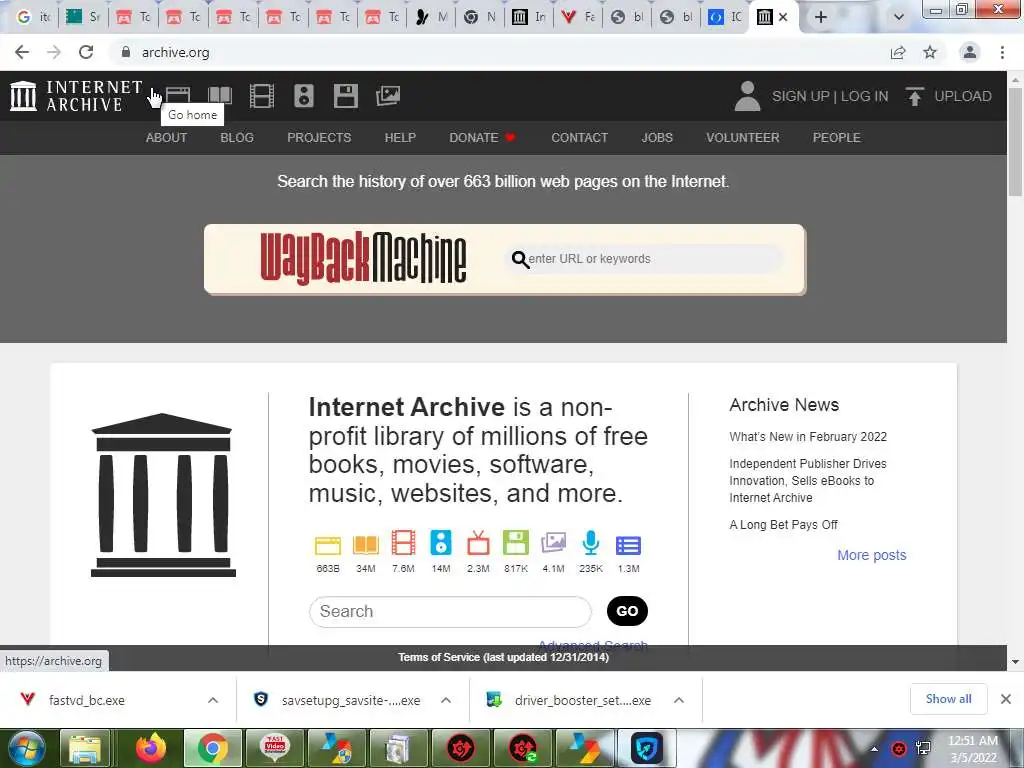Image resolution: width=1024 pixels, height=768 pixels.
Task: Reload the page with browser refresh
Action: 86,52
